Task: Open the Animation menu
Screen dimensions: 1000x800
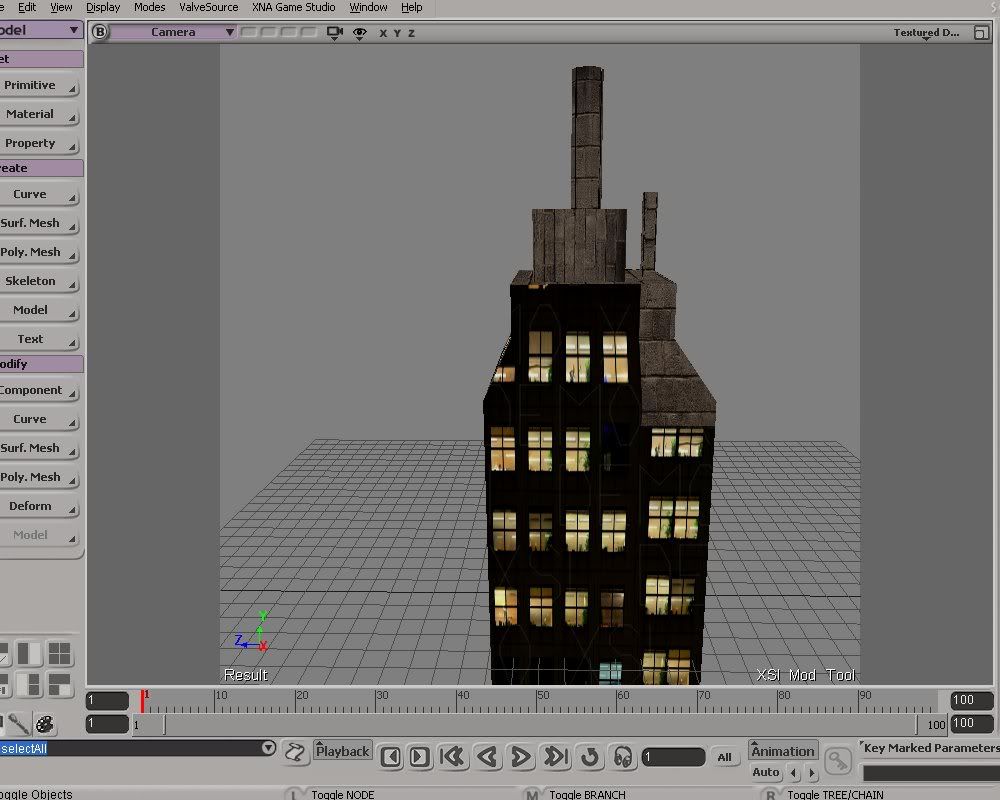Action: pyautogui.click(x=783, y=751)
